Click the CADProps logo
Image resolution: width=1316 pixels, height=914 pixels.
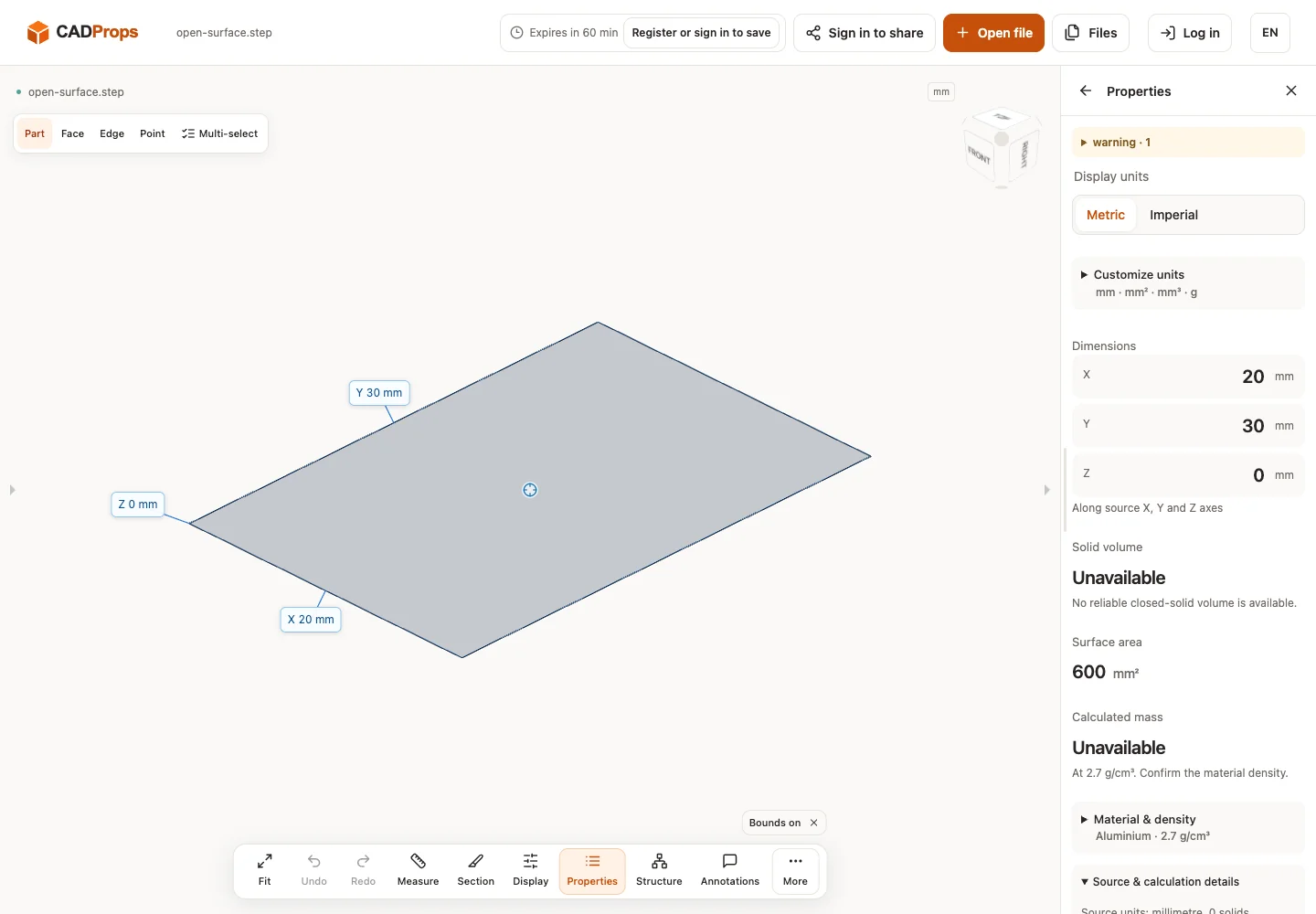click(x=82, y=33)
